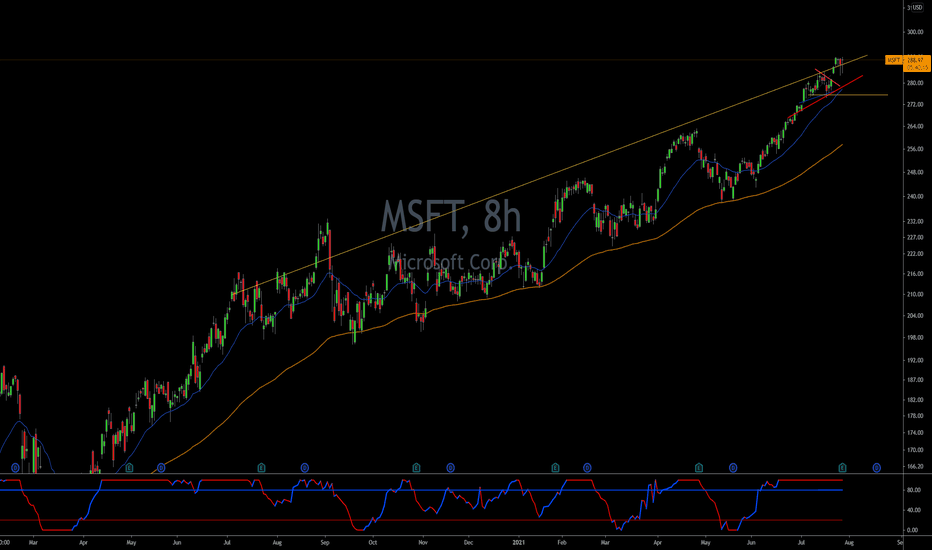The image size is (932, 550).
Task: Click the 178.00 price axis label
Action: (915, 416)
